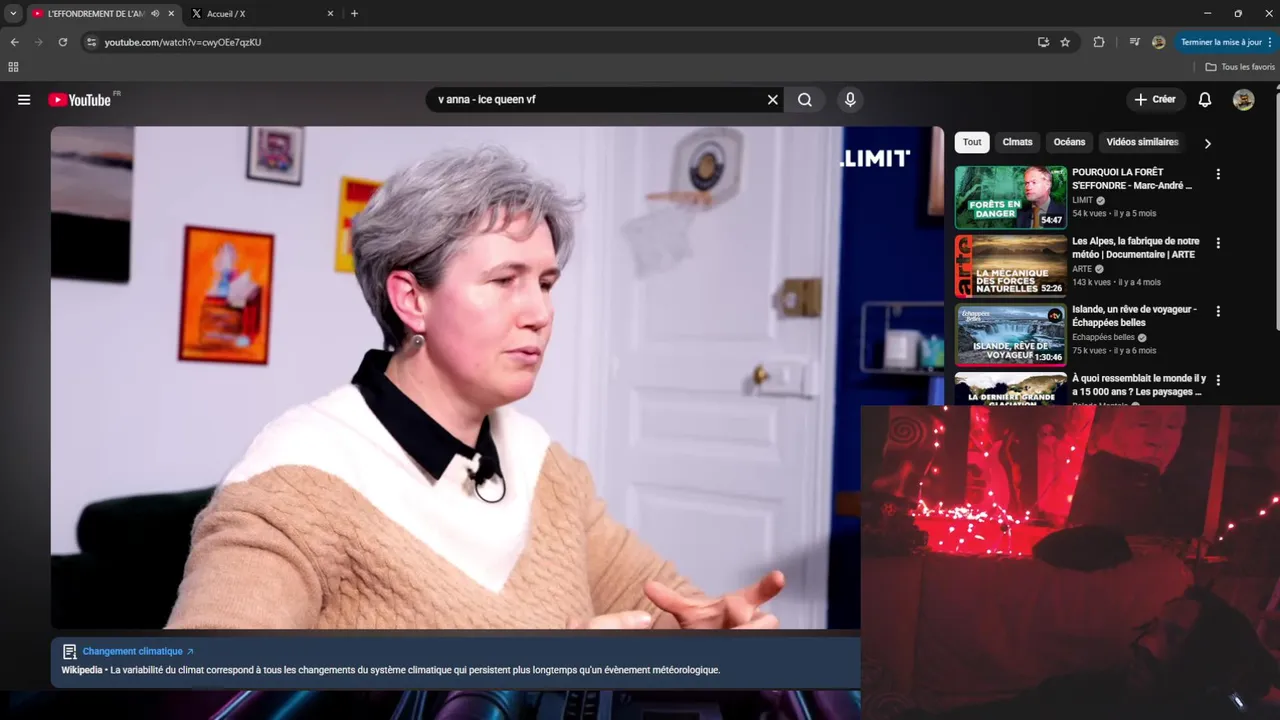Reload the current page
This screenshot has width=1280, height=720.
tap(62, 42)
